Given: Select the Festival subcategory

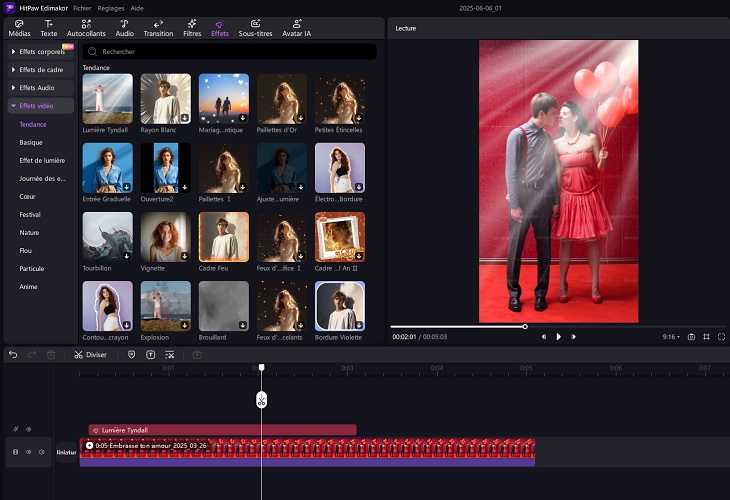Looking at the screenshot, I should 30,214.
